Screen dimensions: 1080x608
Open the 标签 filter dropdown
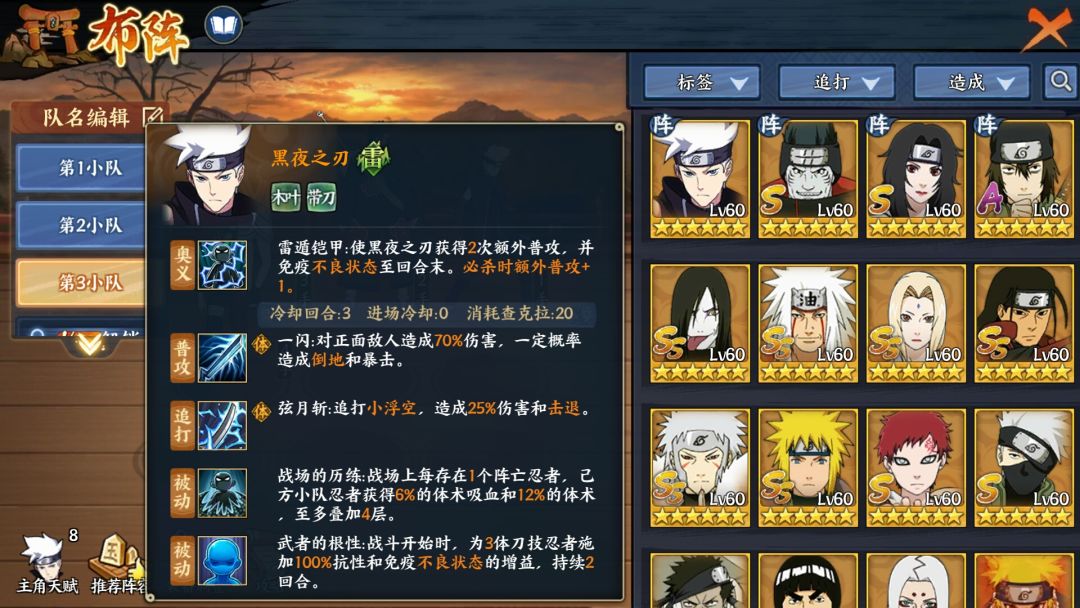coord(702,83)
